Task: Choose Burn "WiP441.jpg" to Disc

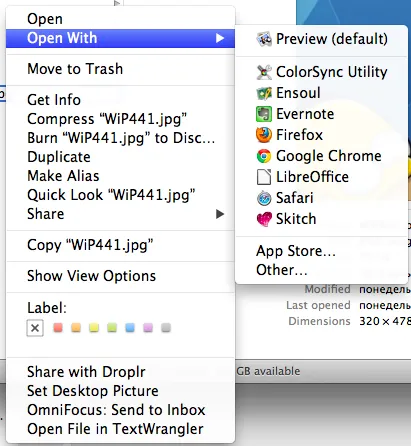Action: pyautogui.click(x=120, y=138)
